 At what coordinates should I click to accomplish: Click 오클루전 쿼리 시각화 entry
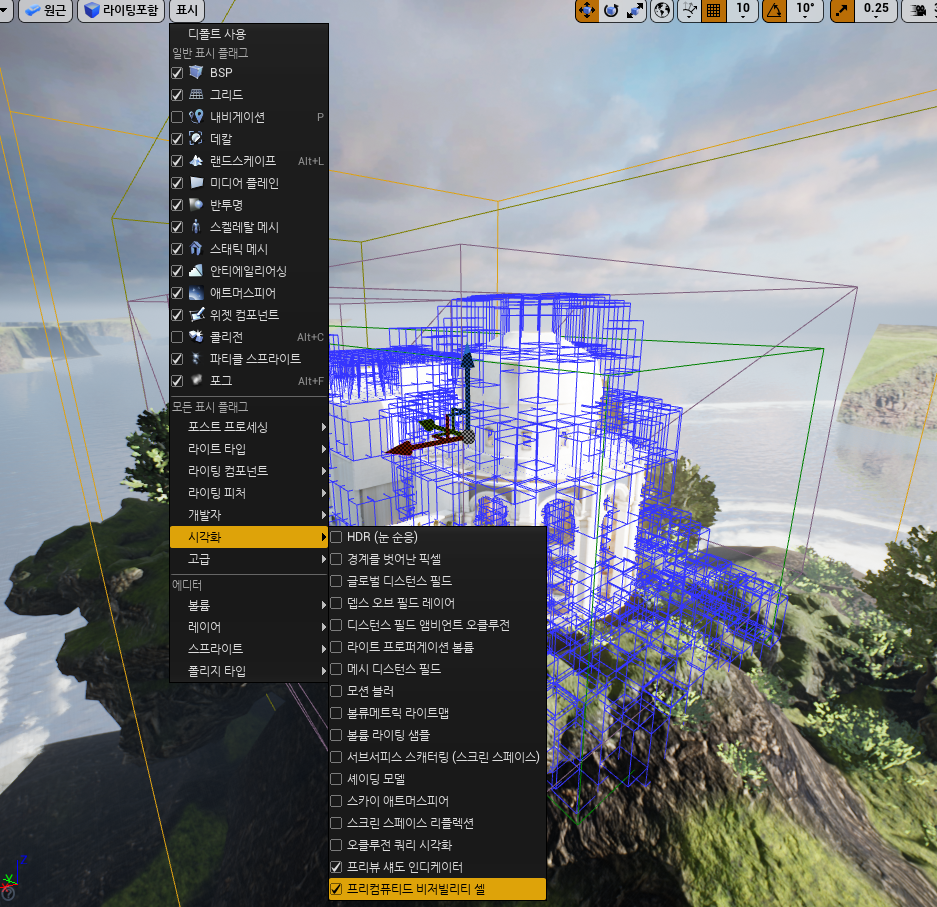point(437,845)
